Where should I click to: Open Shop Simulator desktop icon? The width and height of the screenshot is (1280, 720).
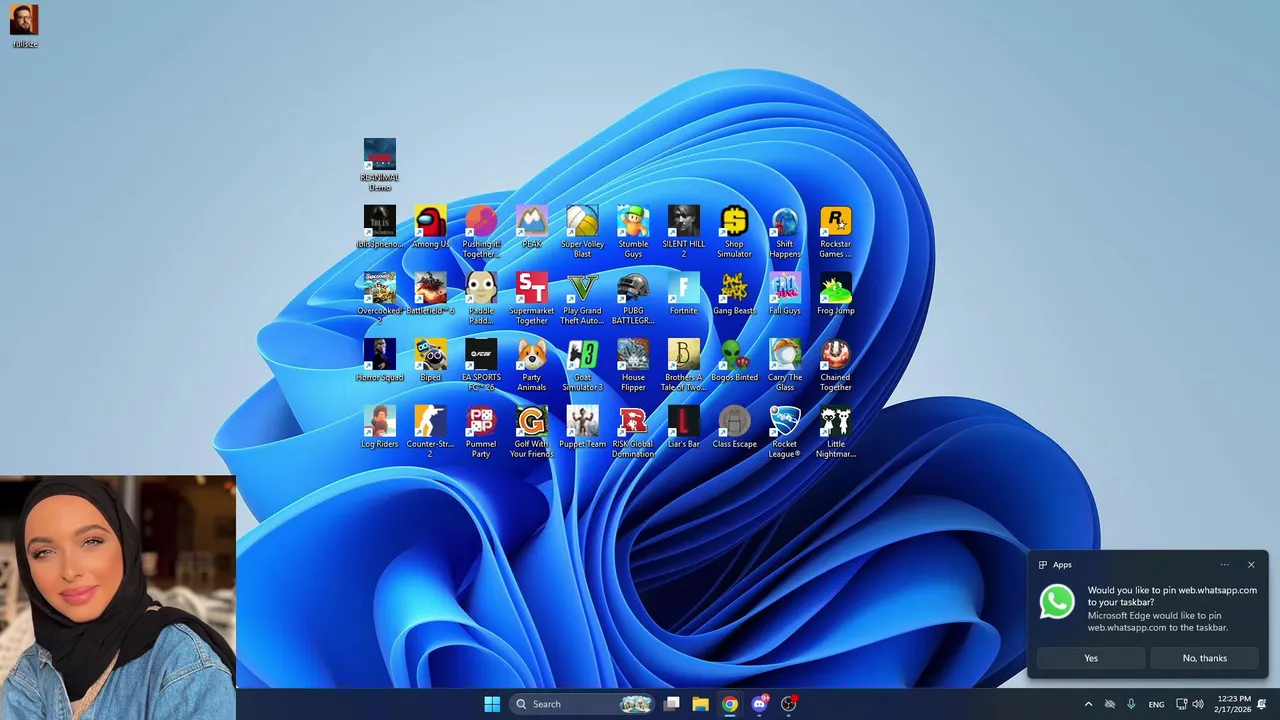tap(735, 232)
